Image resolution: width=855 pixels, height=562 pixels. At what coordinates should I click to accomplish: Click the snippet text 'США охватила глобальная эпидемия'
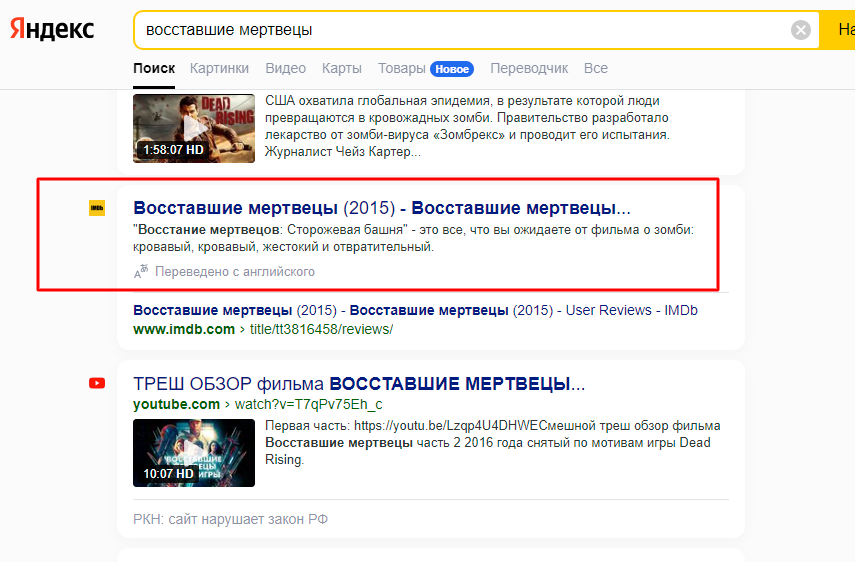click(x=467, y=126)
